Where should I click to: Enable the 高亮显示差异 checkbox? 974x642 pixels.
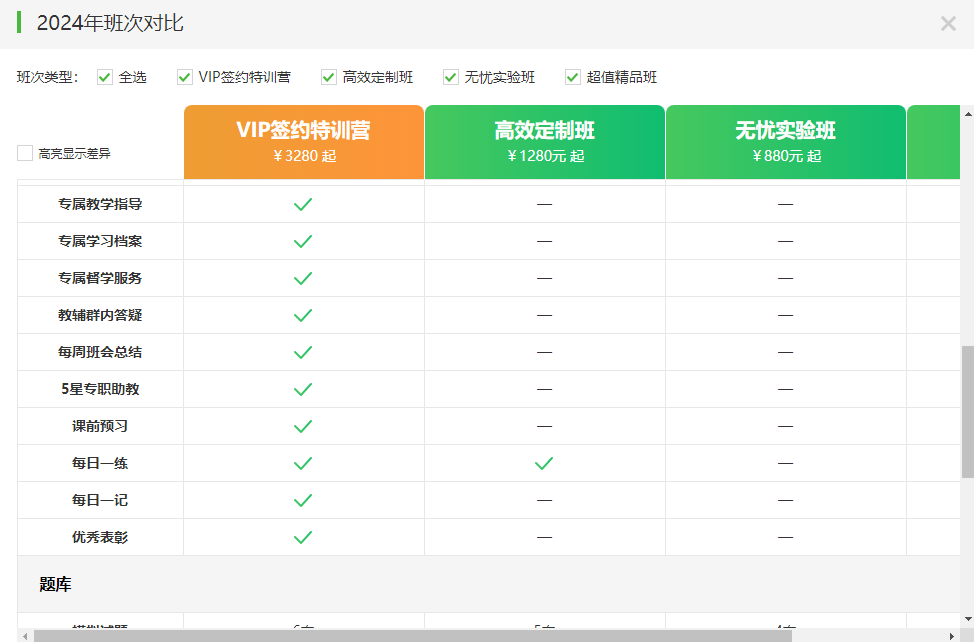[x=25, y=153]
